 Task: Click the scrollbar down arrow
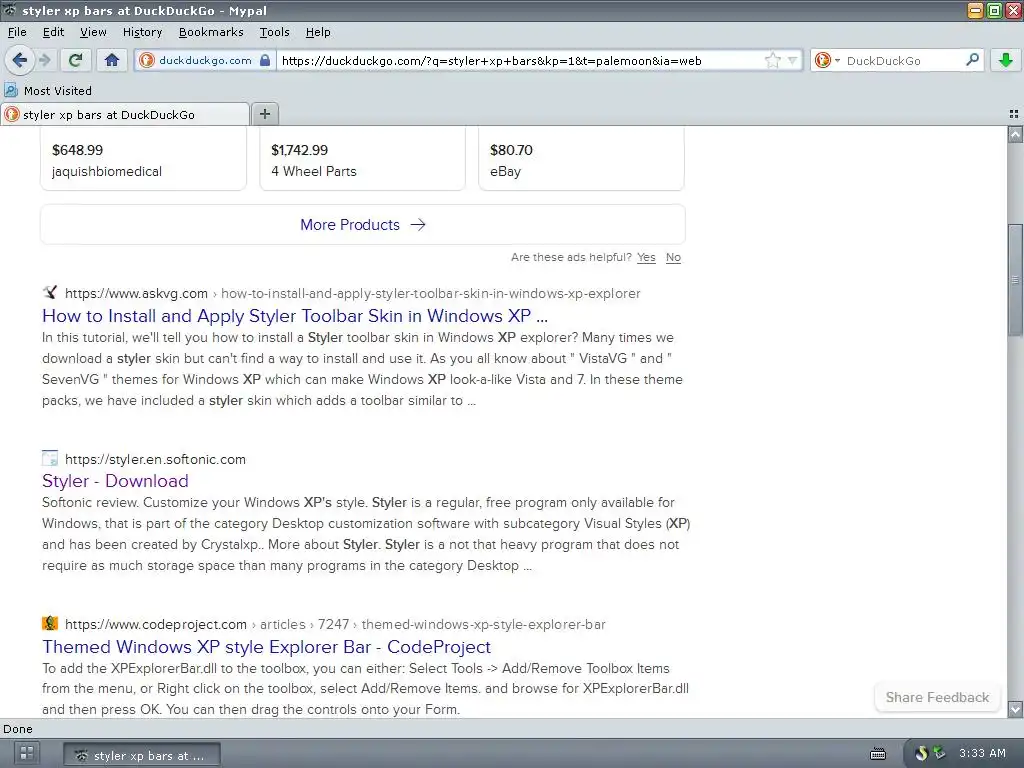coord(1015,709)
